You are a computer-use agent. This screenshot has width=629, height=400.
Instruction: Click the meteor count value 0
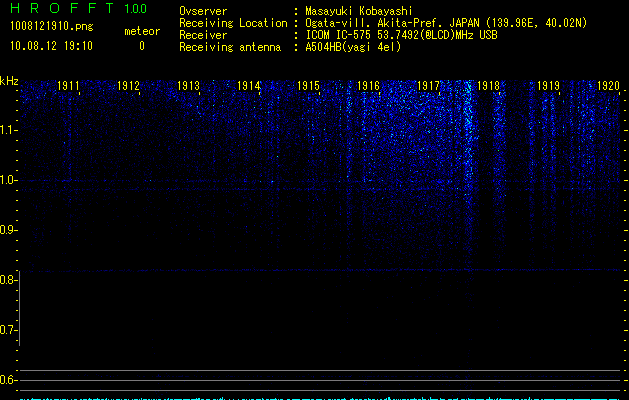[142, 46]
